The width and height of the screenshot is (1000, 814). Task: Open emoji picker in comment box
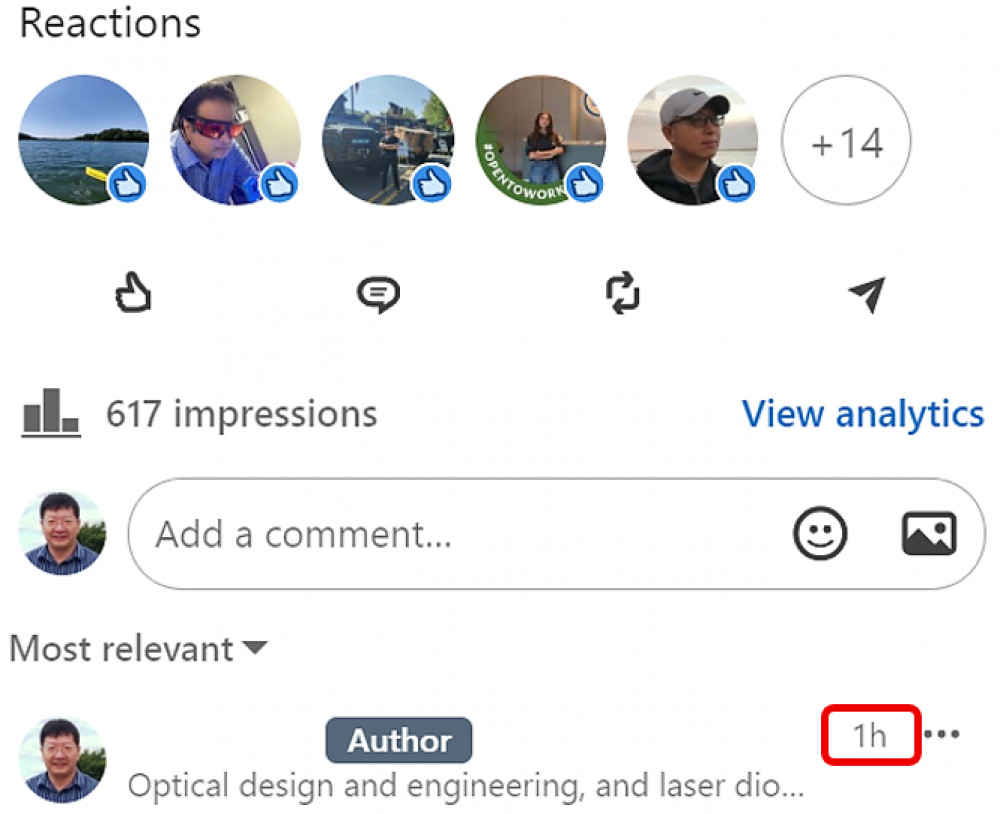point(820,533)
